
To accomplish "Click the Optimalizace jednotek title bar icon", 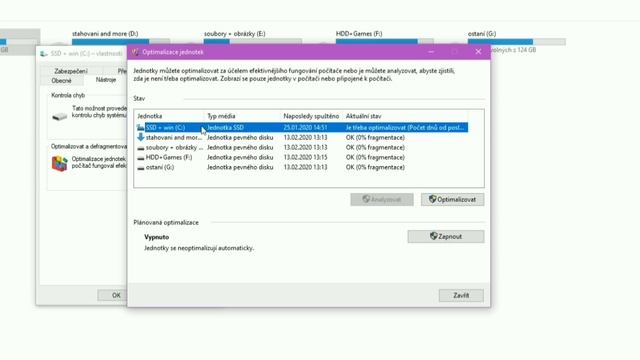I will 135,52.
